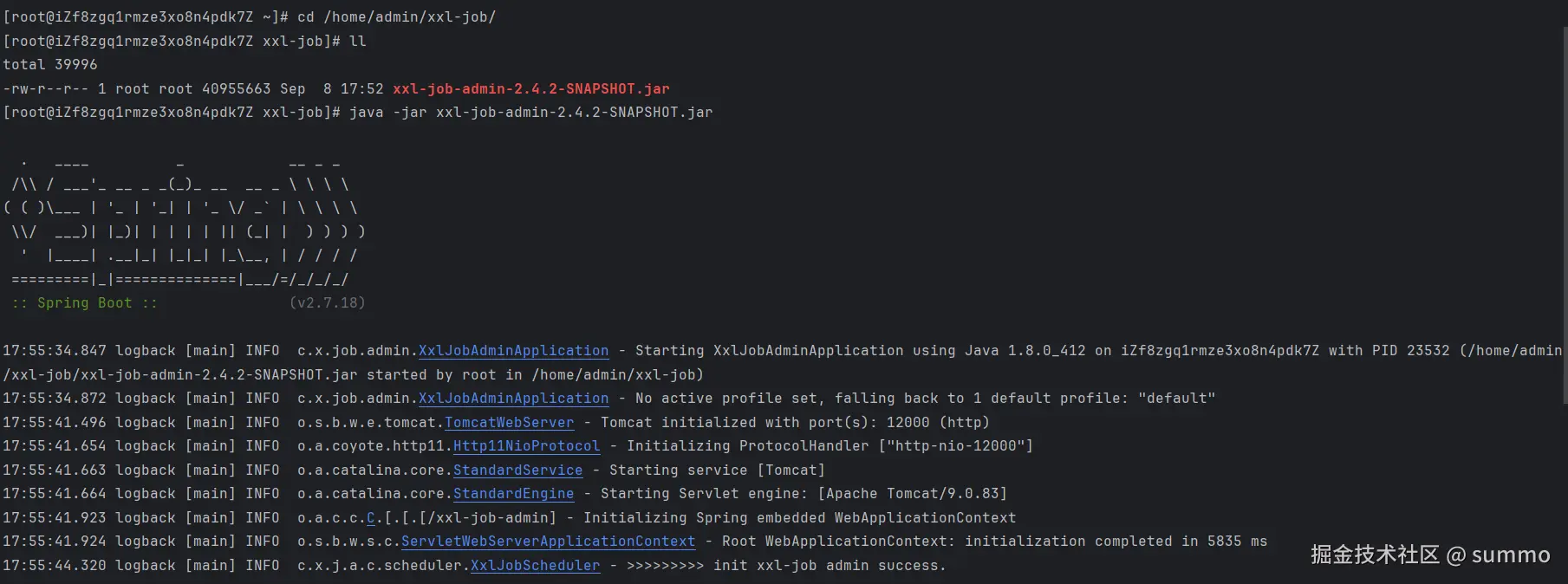The image size is (1568, 584).
Task: Open the TomcatWebServer class link
Action: click(509, 423)
